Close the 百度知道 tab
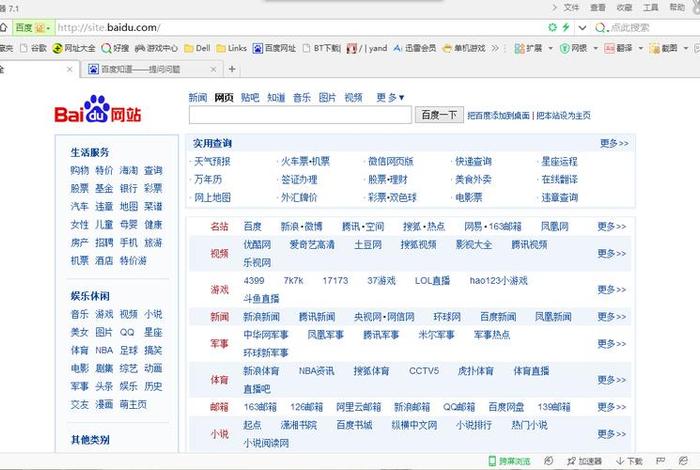 click(213, 69)
